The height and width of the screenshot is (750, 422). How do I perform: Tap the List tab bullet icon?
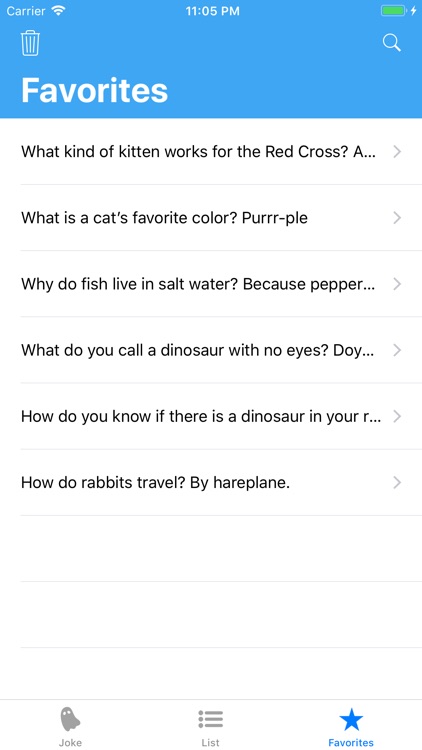click(211, 719)
